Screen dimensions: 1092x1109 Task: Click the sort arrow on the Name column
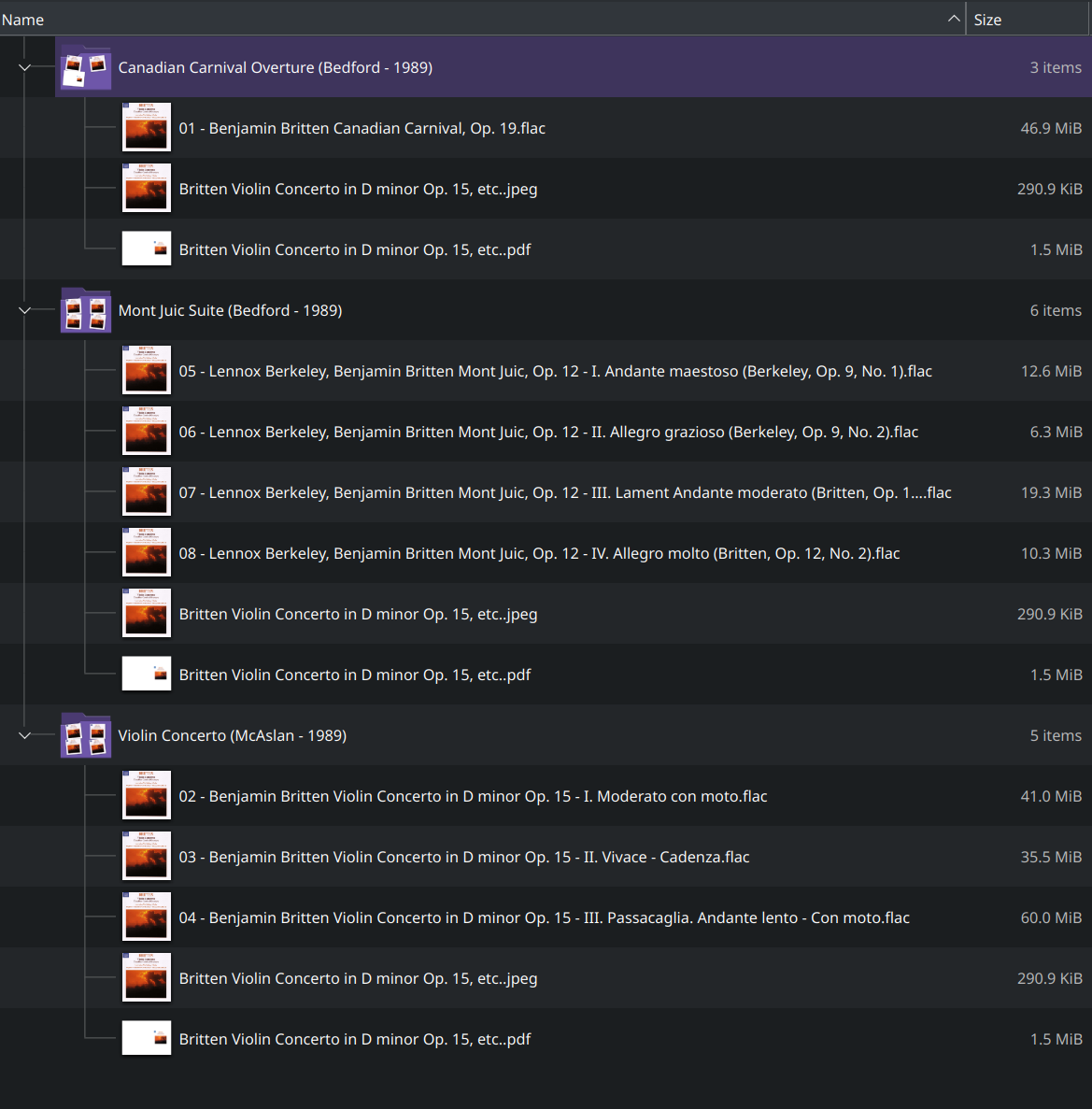point(953,18)
